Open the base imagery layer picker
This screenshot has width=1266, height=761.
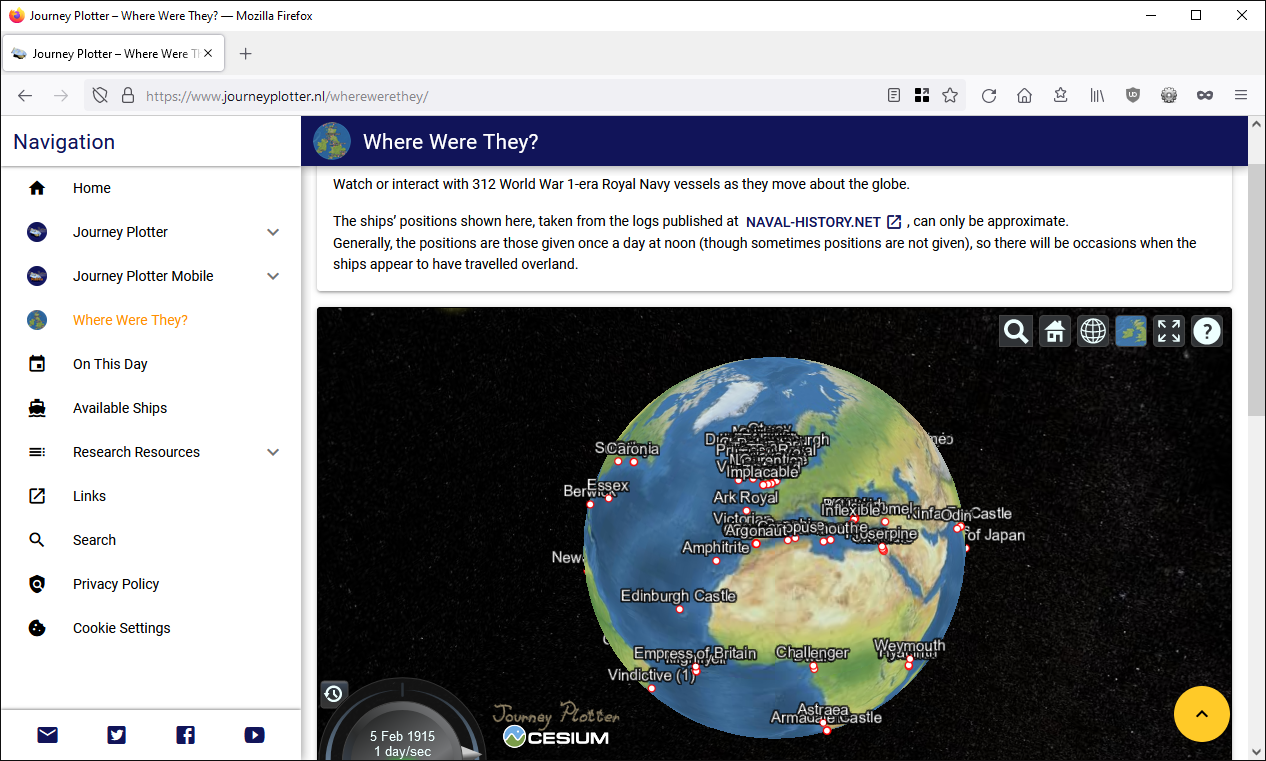[1131, 331]
